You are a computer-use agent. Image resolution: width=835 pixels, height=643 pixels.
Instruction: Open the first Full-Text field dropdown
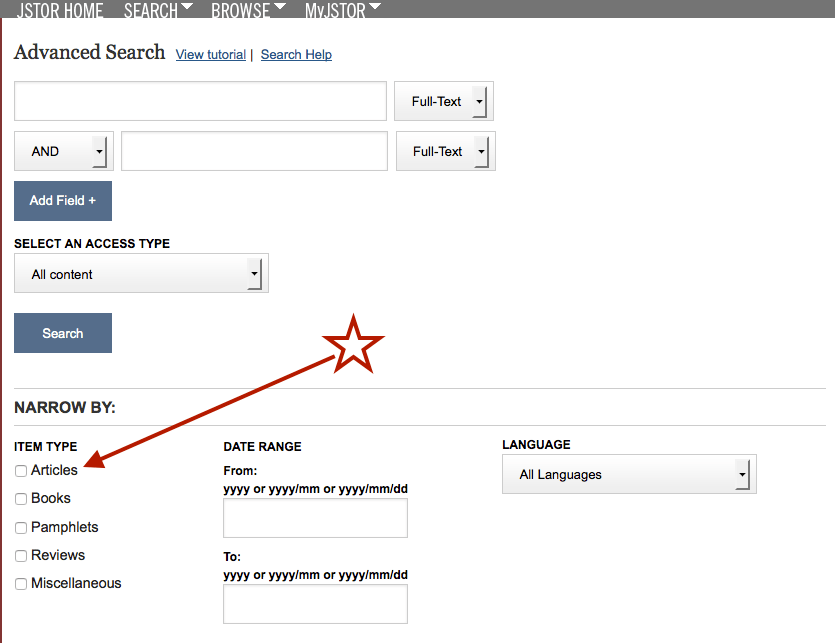click(x=443, y=100)
